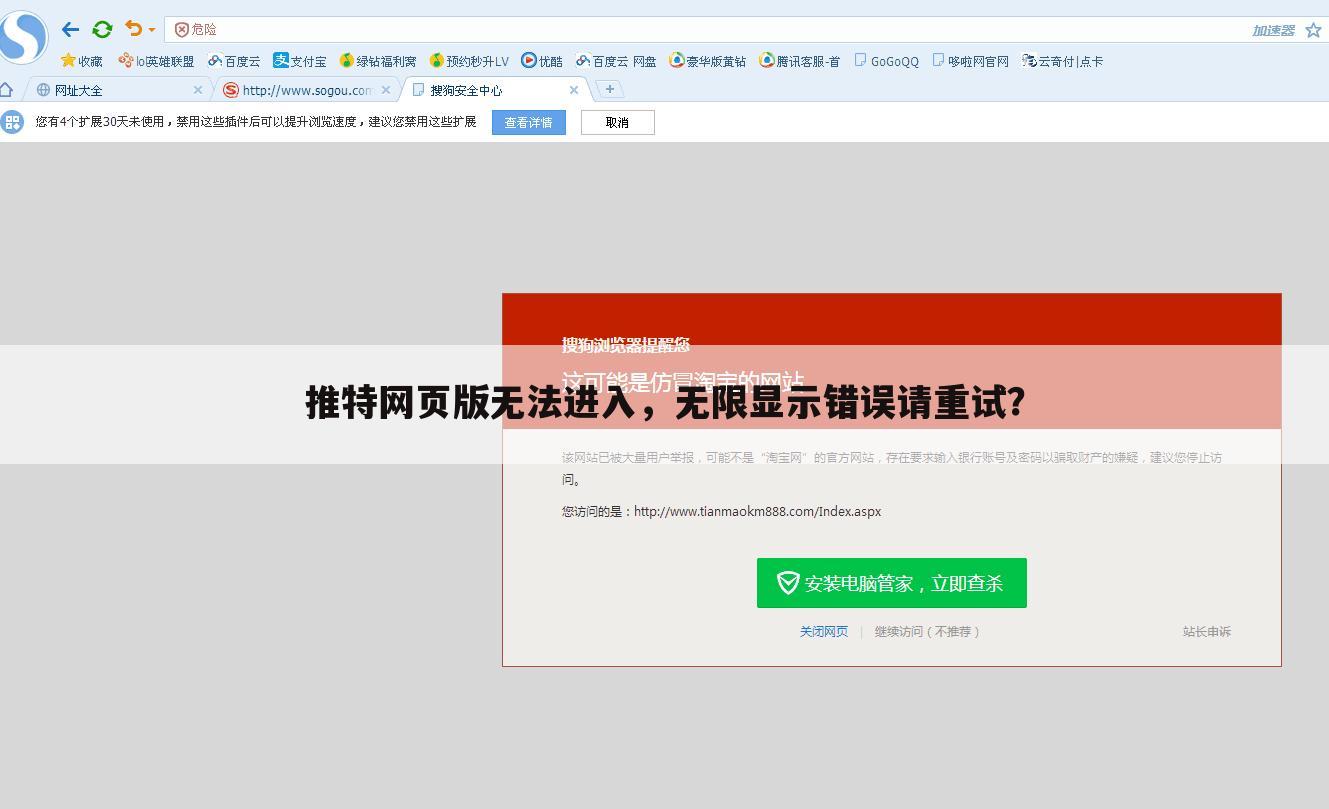Close the 搜狗安全中心 tab
The image size is (1329, 809).
(x=574, y=90)
